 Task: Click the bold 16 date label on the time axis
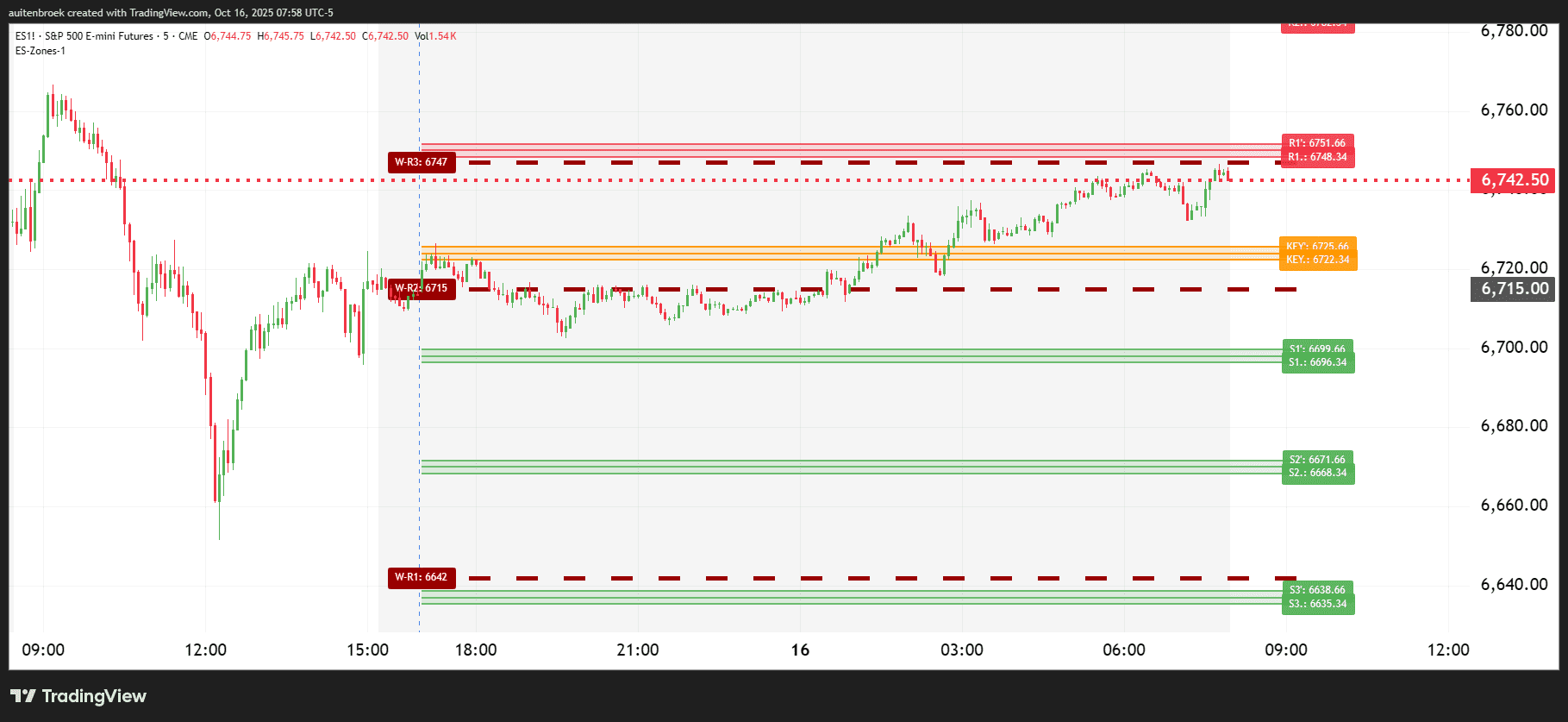click(800, 650)
